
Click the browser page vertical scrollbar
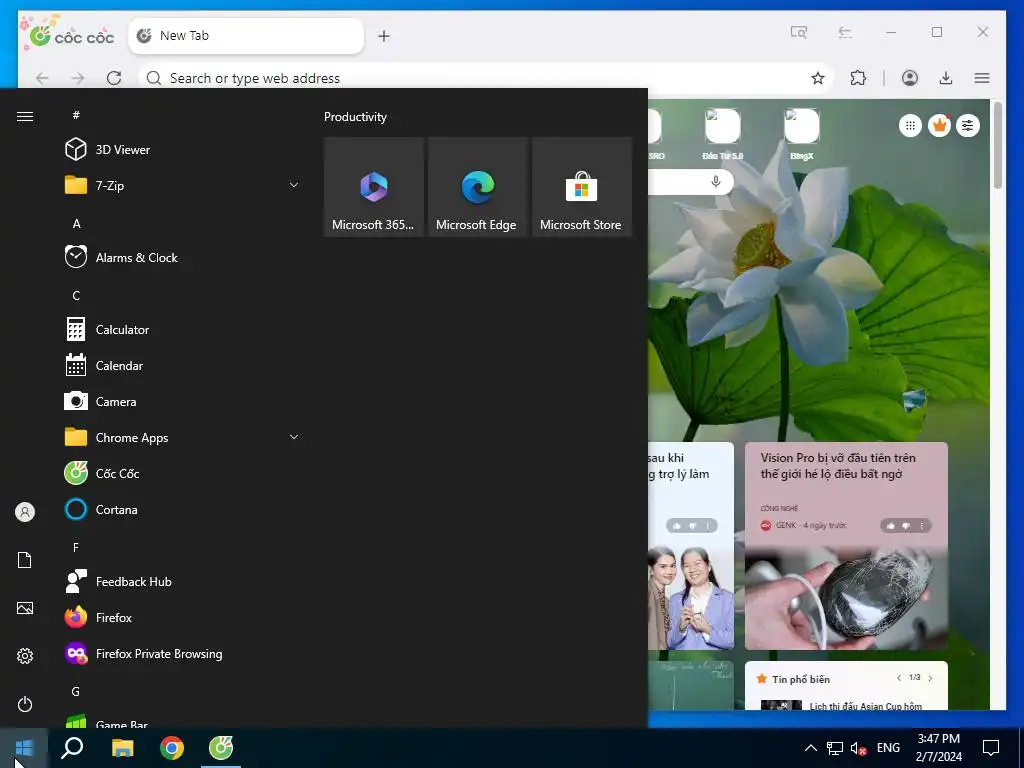click(x=997, y=146)
